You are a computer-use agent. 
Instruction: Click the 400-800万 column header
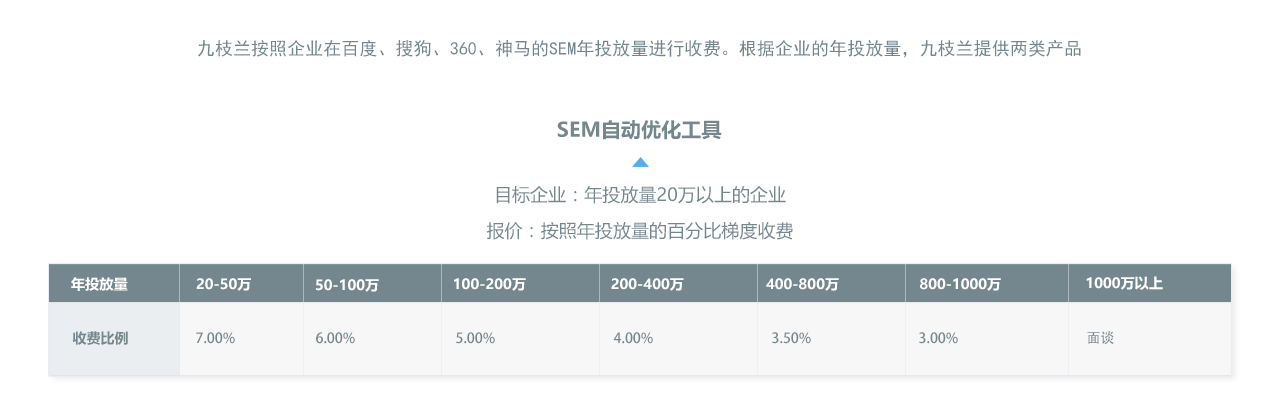(832, 284)
